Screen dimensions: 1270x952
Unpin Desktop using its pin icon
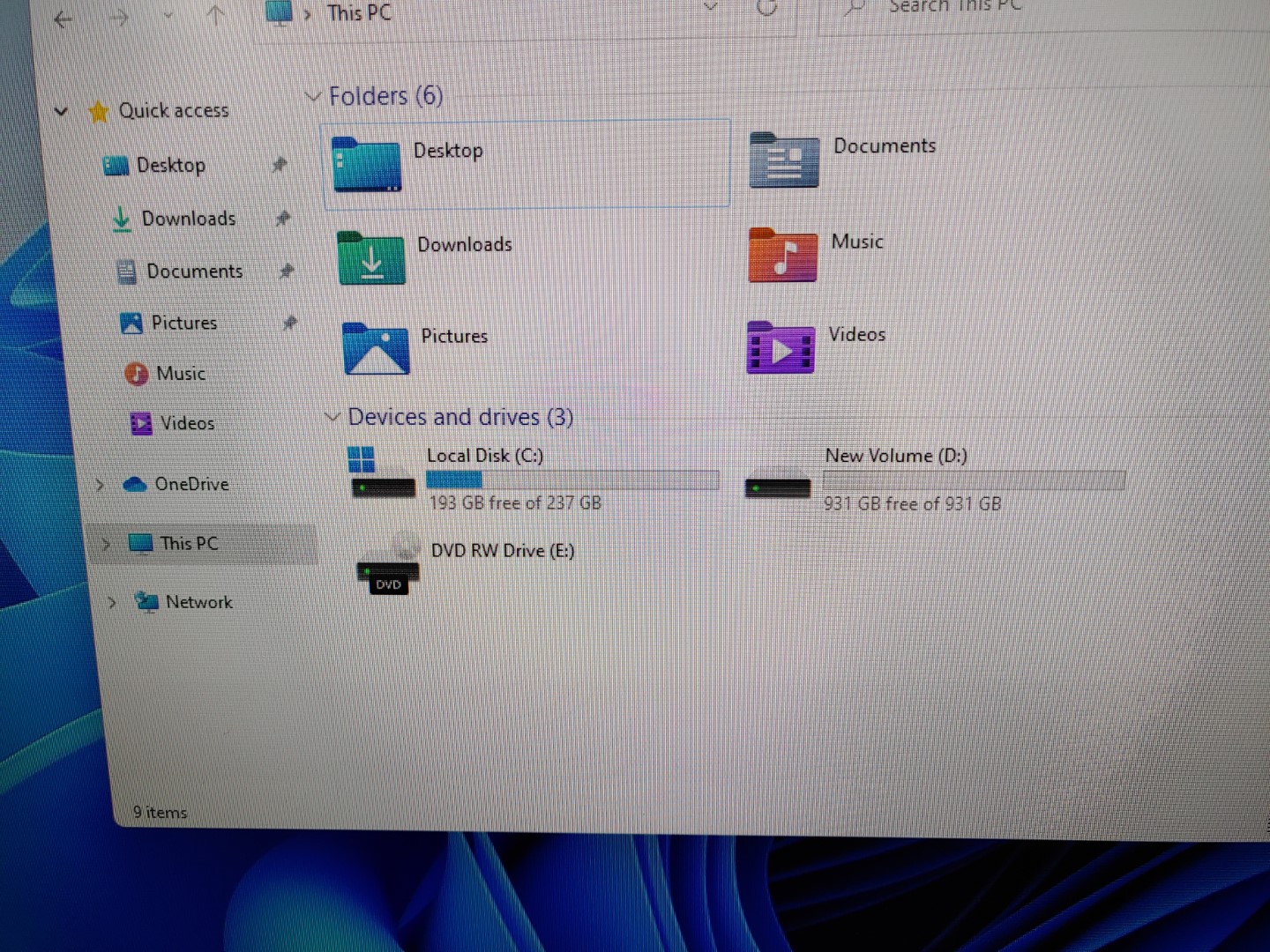tap(279, 165)
